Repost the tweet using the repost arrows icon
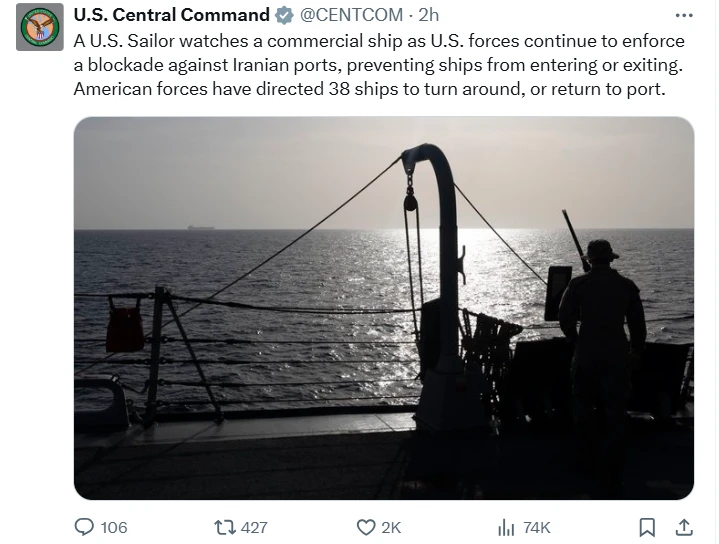The image size is (719, 544). [226, 527]
